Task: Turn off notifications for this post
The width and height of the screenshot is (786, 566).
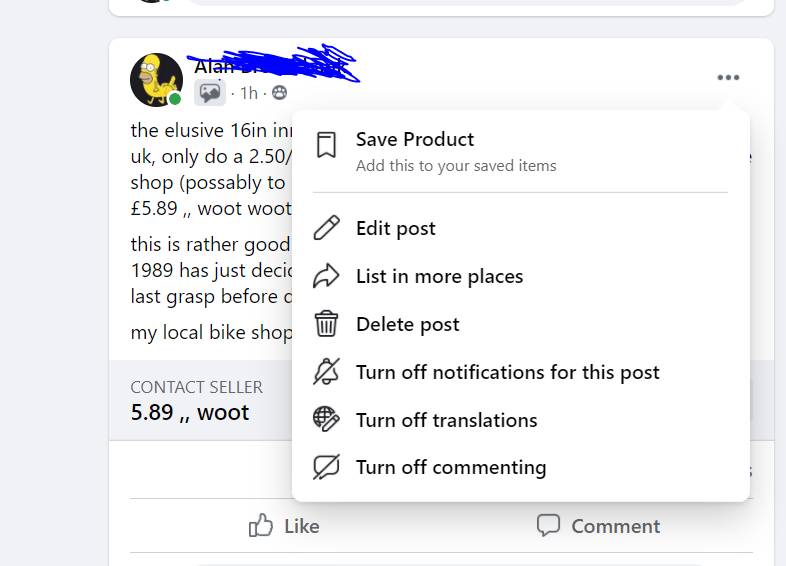Action: pyautogui.click(x=507, y=372)
